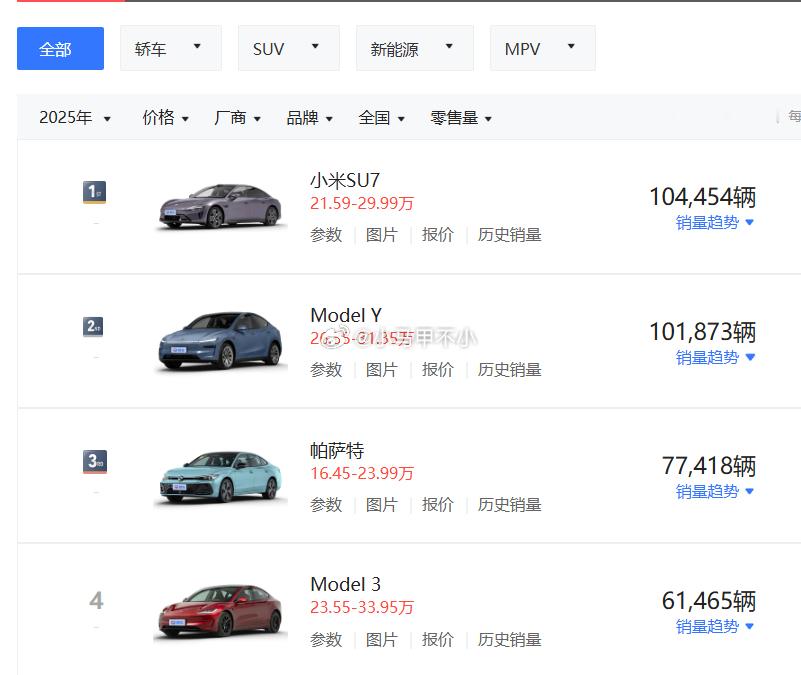Expand the 零售量 sales type filter

(461, 118)
